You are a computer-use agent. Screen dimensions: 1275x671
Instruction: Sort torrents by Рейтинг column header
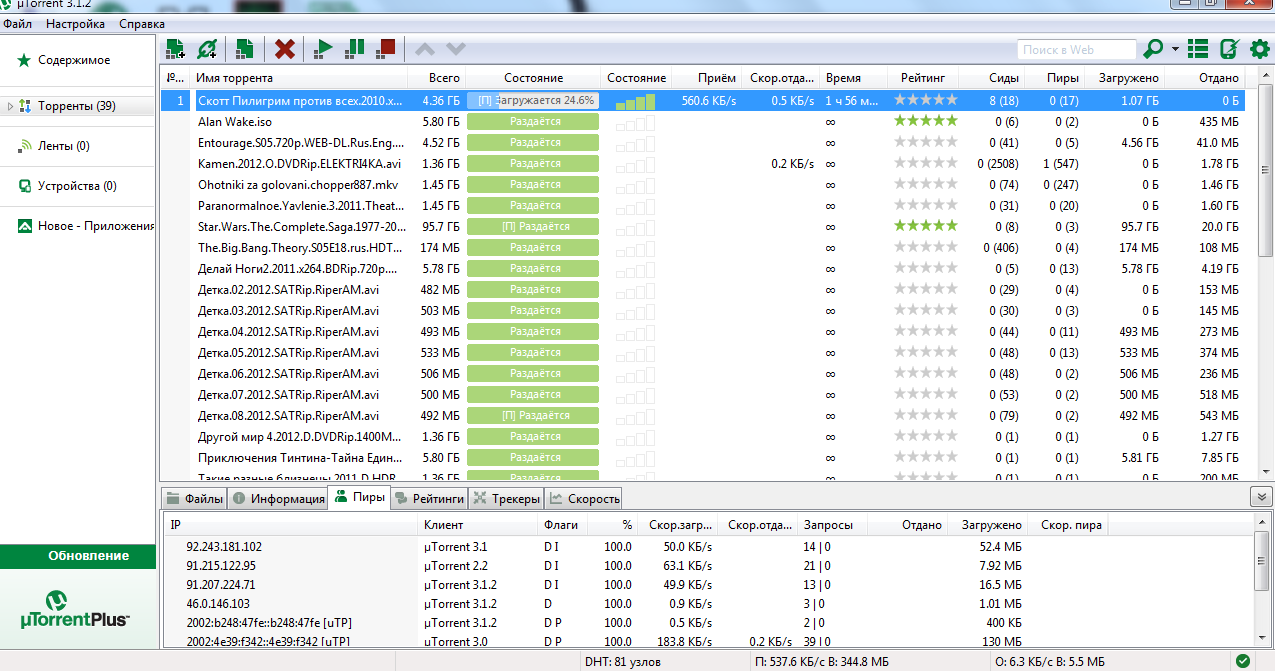(923, 78)
